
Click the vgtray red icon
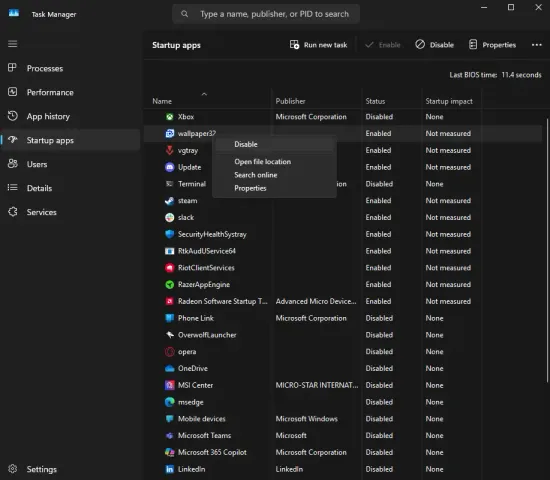(x=169, y=150)
